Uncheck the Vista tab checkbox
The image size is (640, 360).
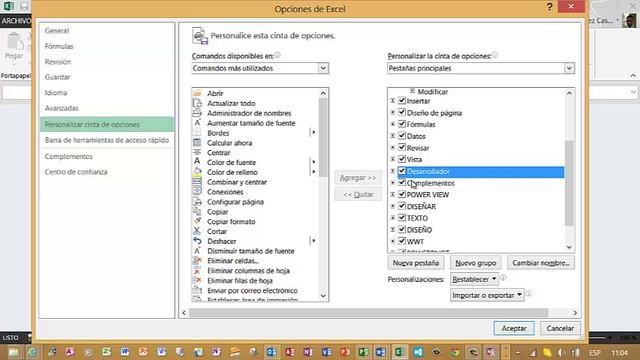(x=402, y=159)
